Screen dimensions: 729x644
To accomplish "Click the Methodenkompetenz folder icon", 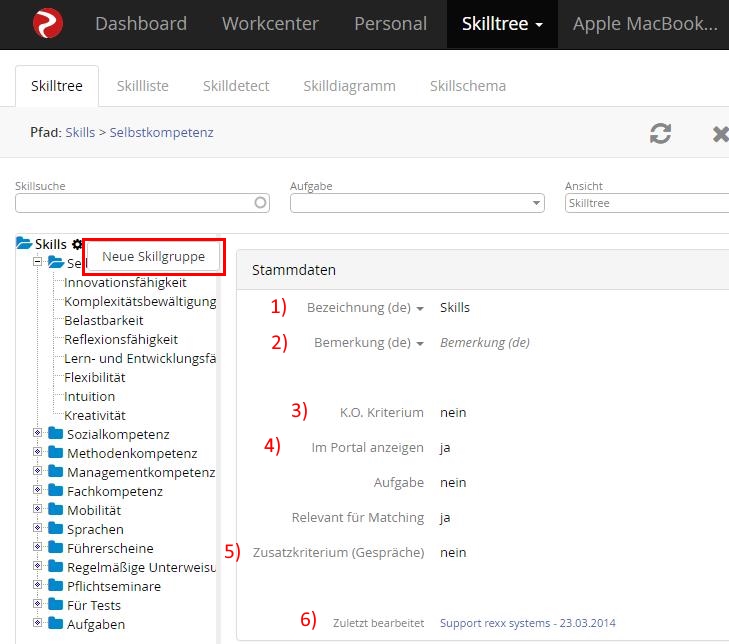I will click(56, 452).
